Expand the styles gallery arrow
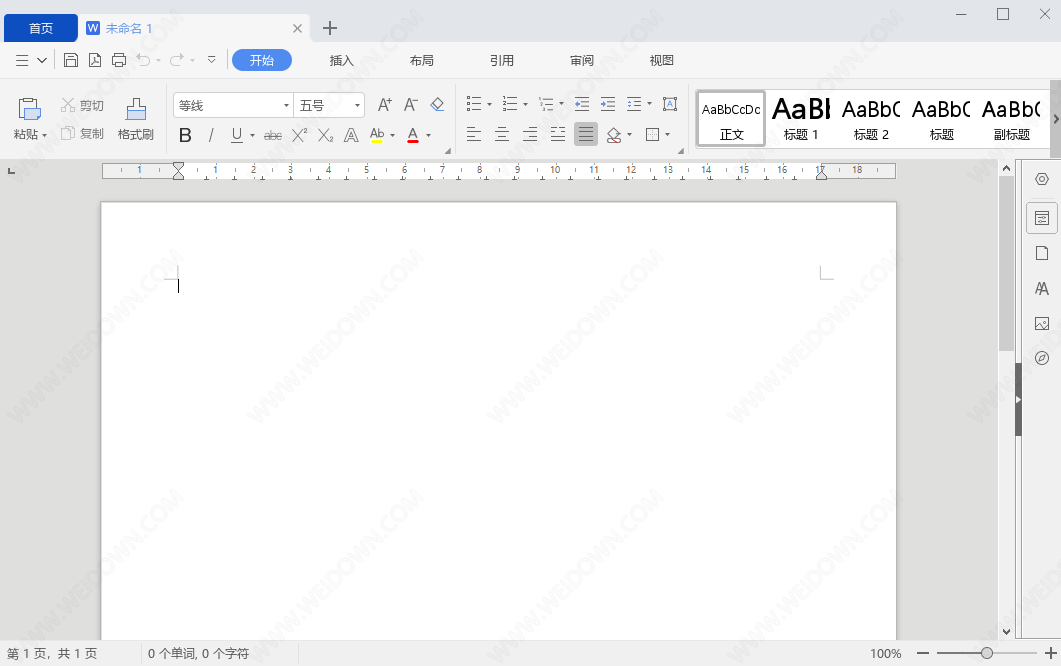This screenshot has height=666, width=1061. 1055,119
